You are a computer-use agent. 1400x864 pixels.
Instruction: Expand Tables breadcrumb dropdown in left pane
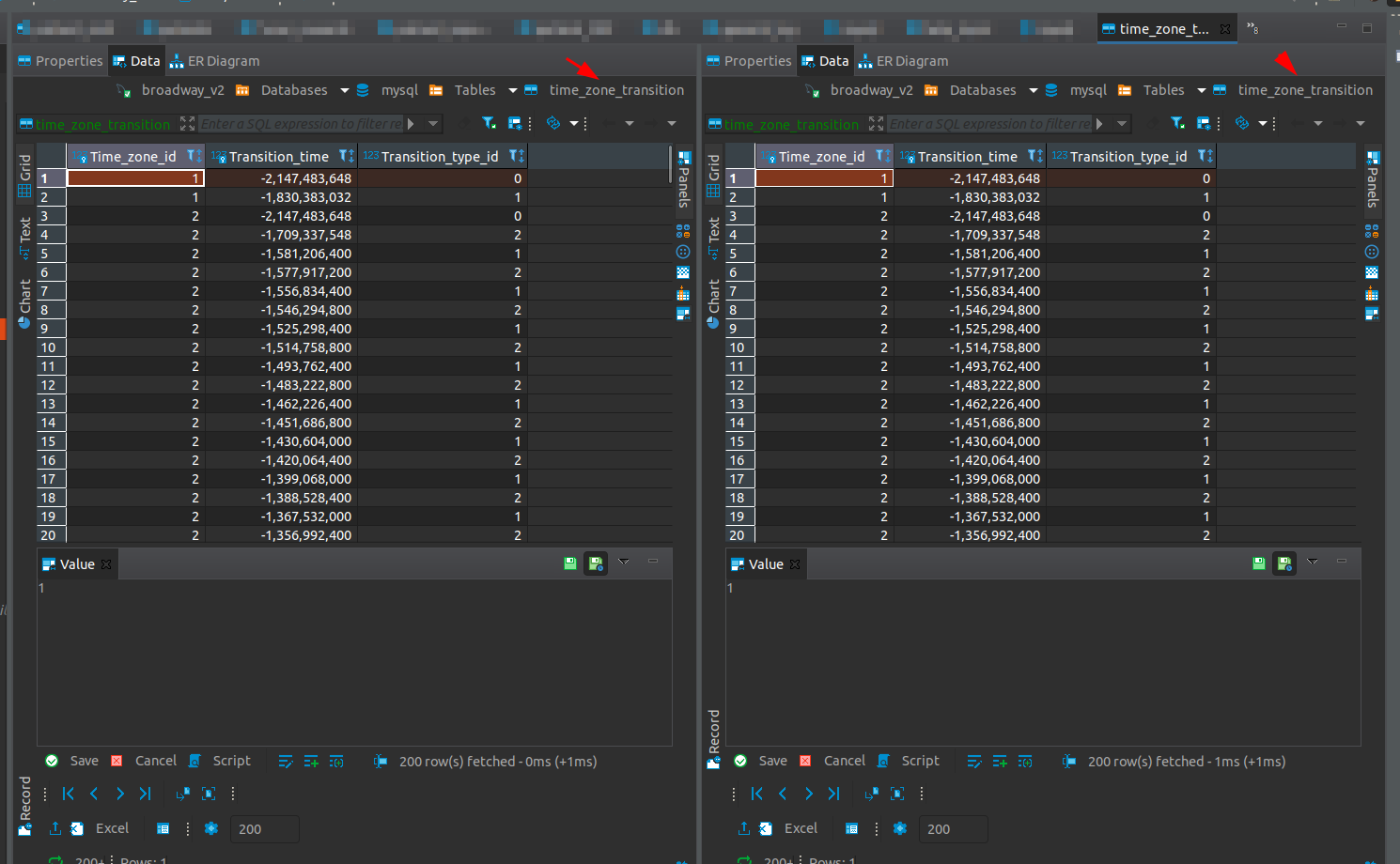[513, 91]
